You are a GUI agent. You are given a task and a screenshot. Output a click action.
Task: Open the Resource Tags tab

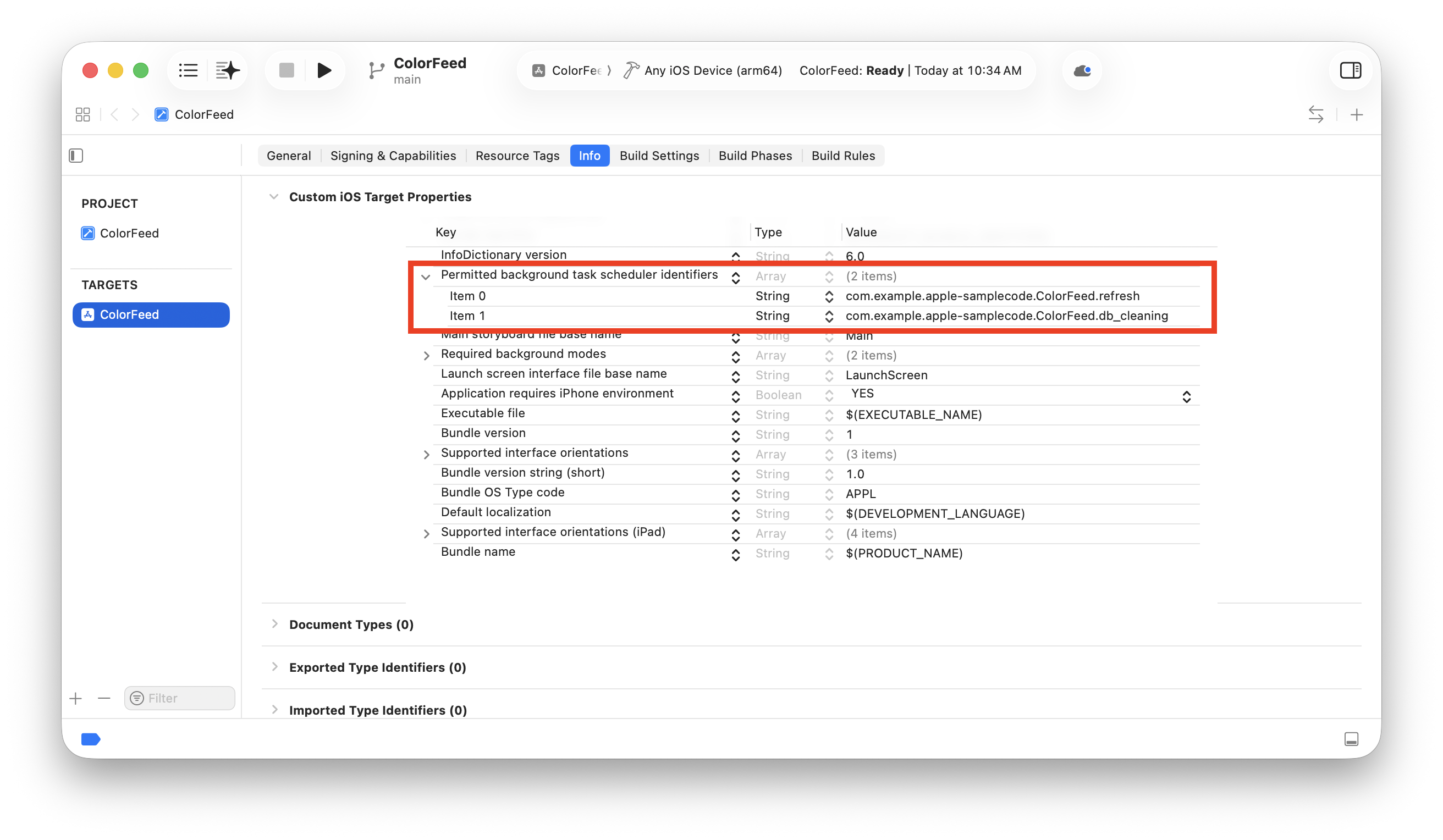517,156
